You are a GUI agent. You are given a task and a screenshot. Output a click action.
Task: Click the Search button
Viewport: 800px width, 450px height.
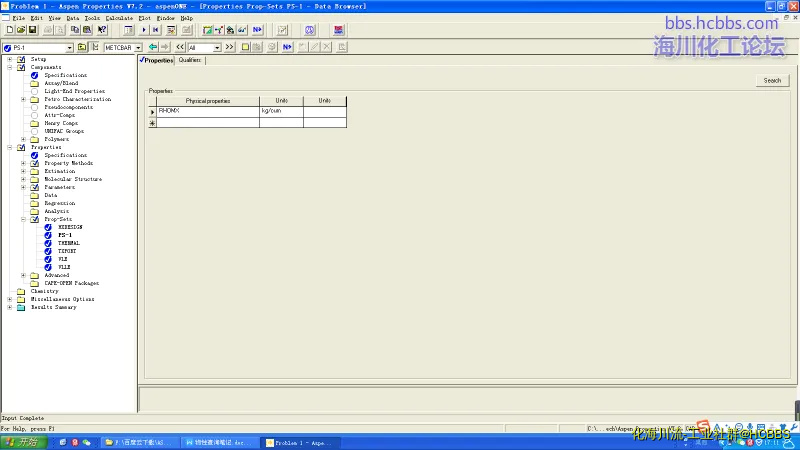pos(772,81)
